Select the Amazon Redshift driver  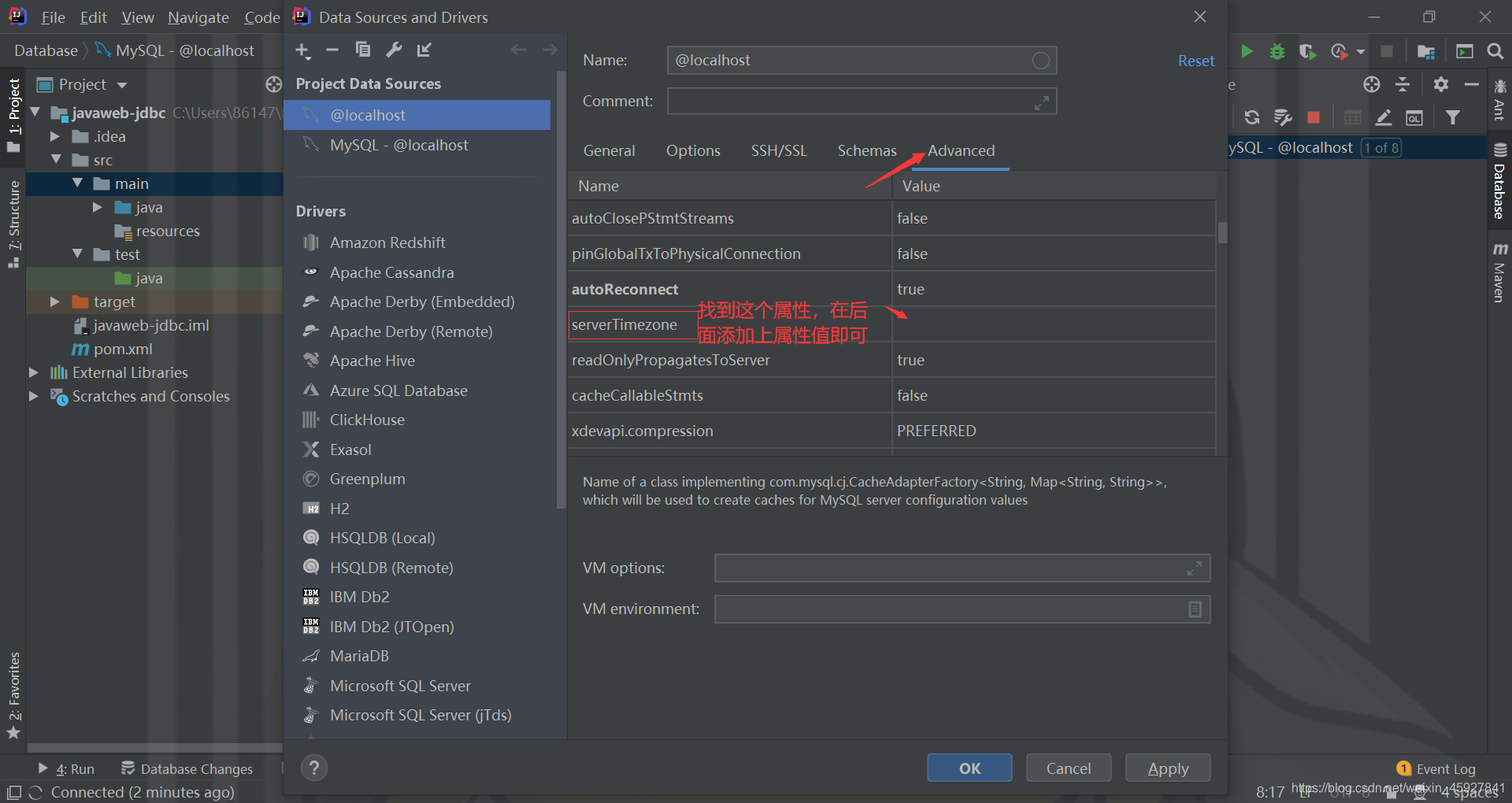[x=387, y=242]
